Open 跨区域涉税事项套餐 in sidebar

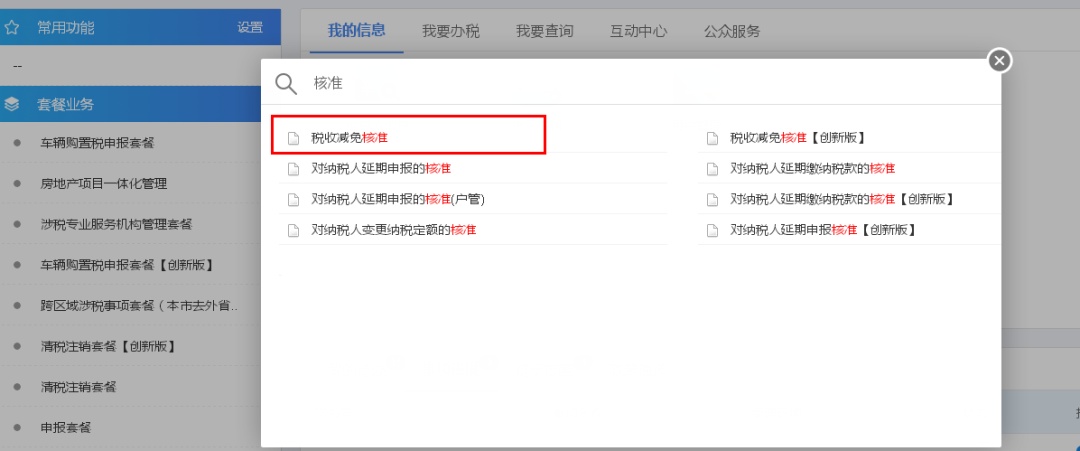[x=139, y=306]
